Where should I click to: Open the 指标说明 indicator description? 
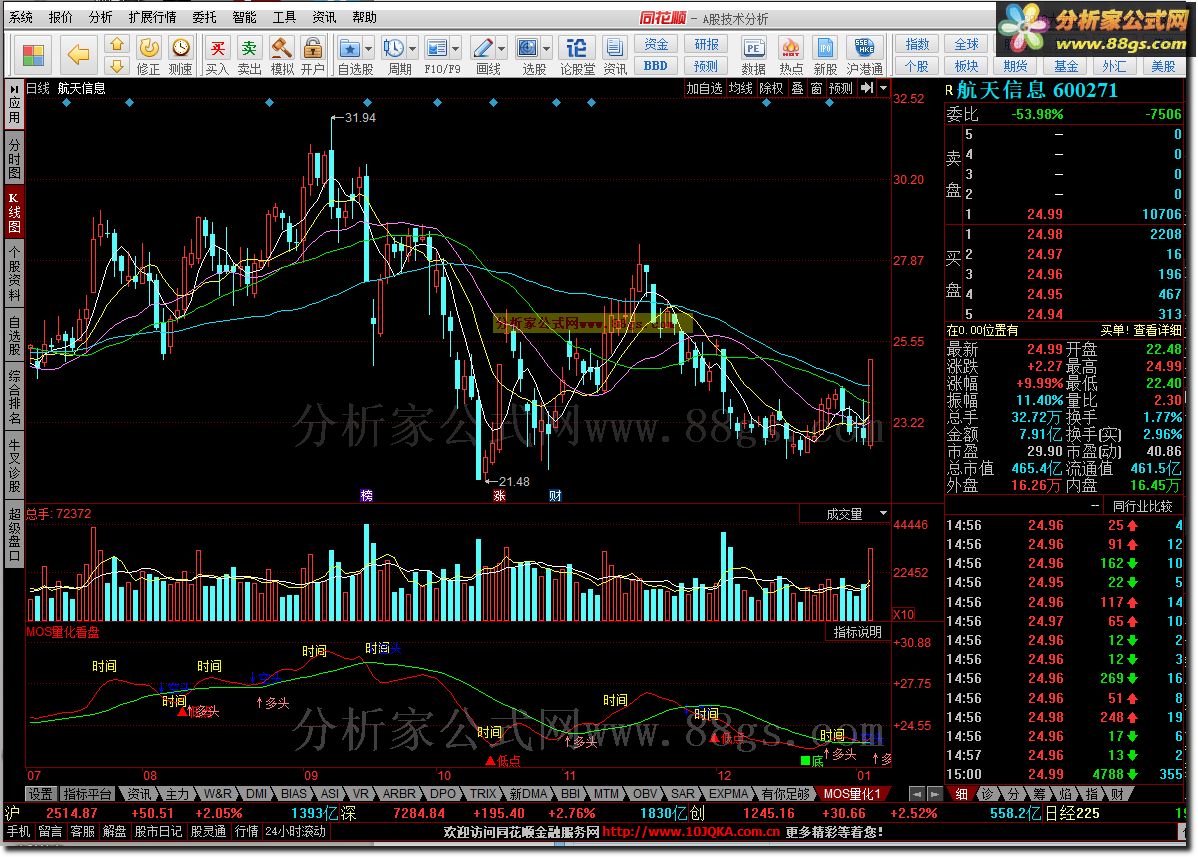pos(857,632)
